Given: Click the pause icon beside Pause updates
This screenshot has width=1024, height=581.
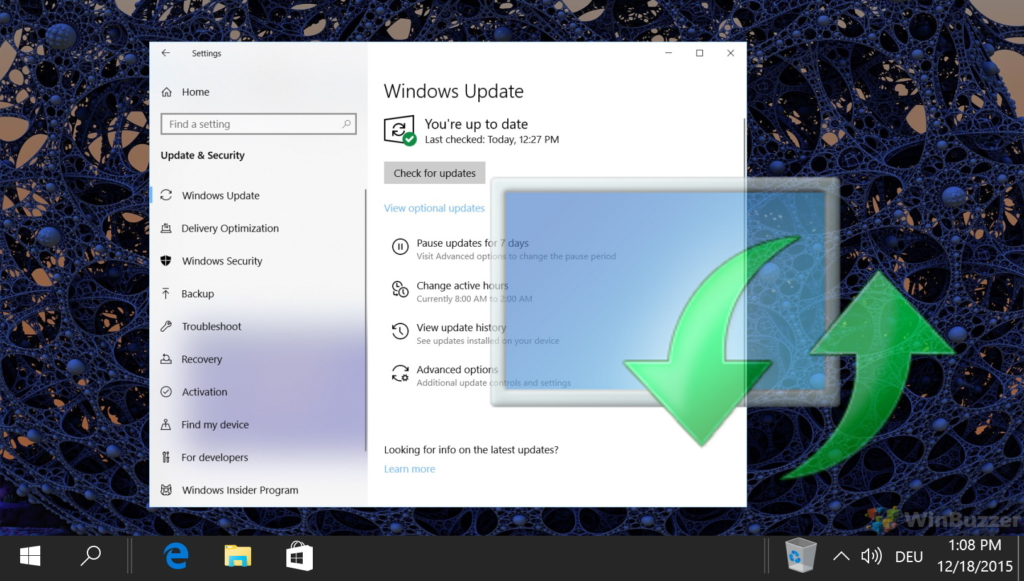Looking at the screenshot, I should 400,247.
